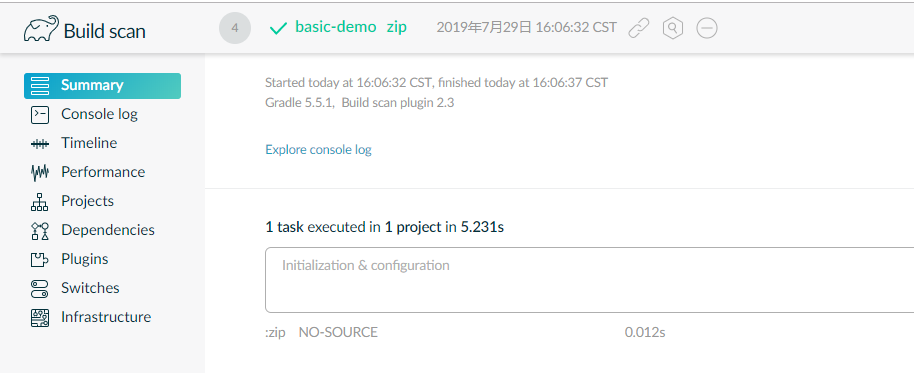Click the round build count badge 4
Viewport: 914px width, 373px height.
pos(235,28)
